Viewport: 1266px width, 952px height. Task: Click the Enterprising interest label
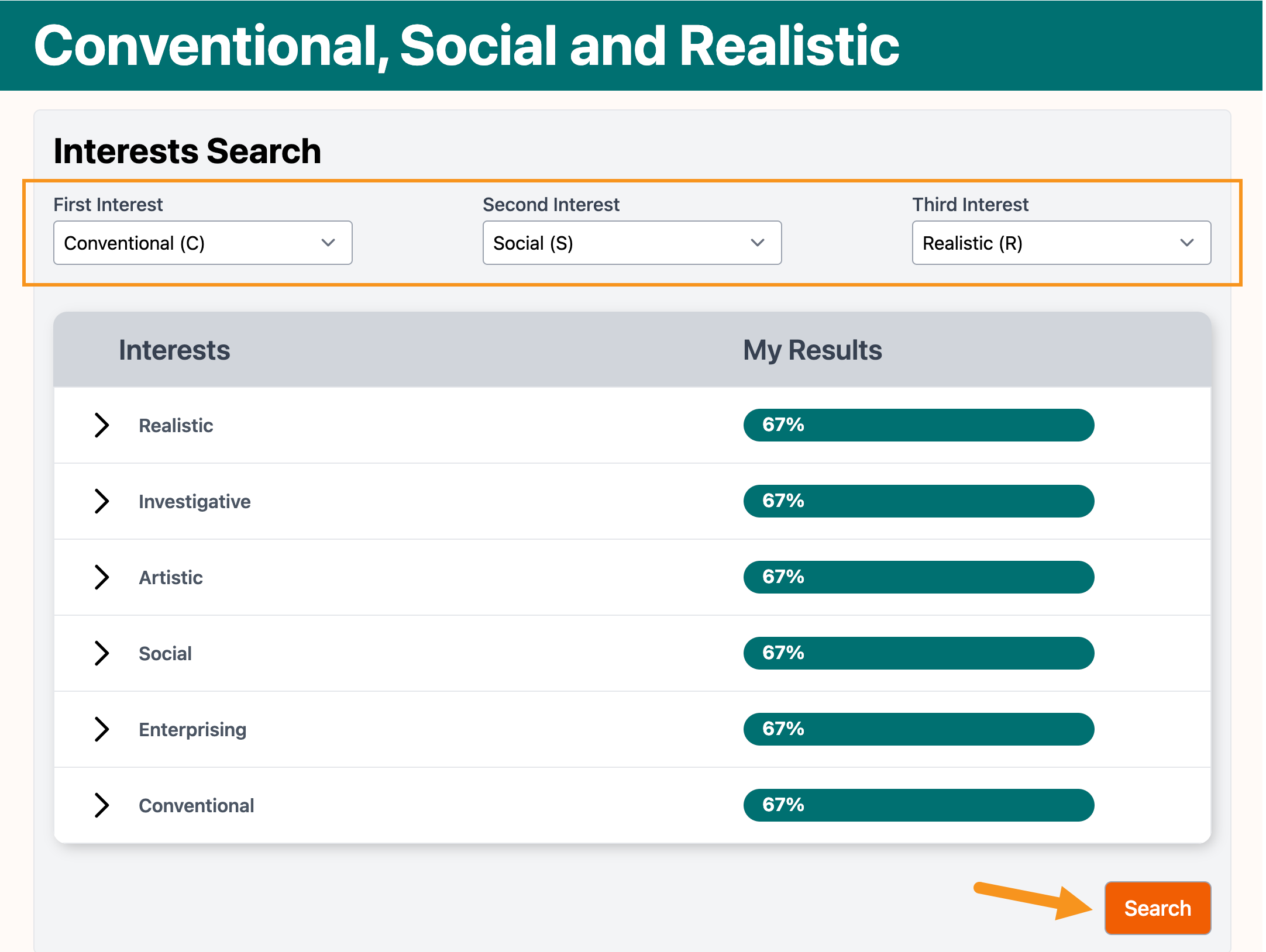[192, 730]
